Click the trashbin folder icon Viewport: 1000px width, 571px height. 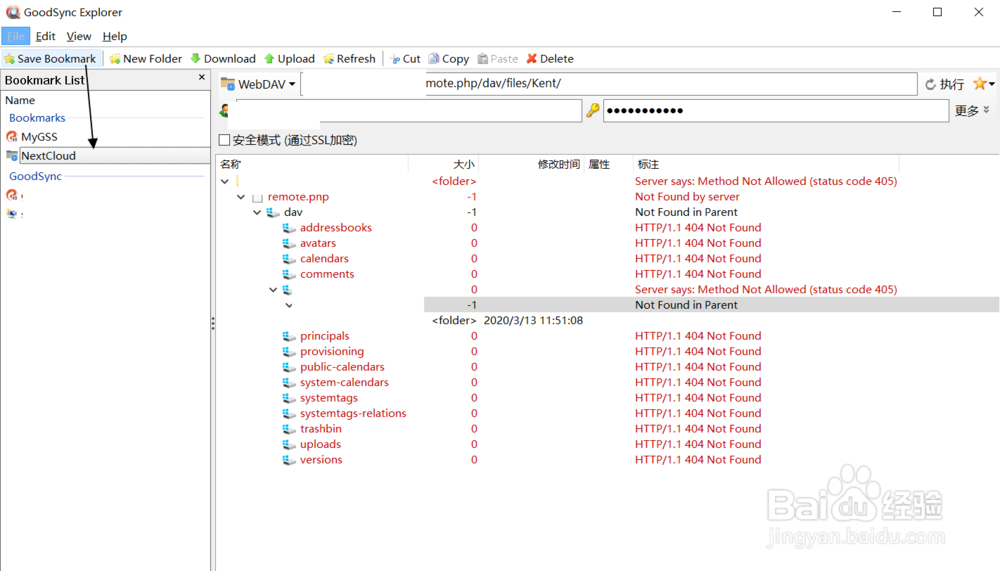click(289, 429)
